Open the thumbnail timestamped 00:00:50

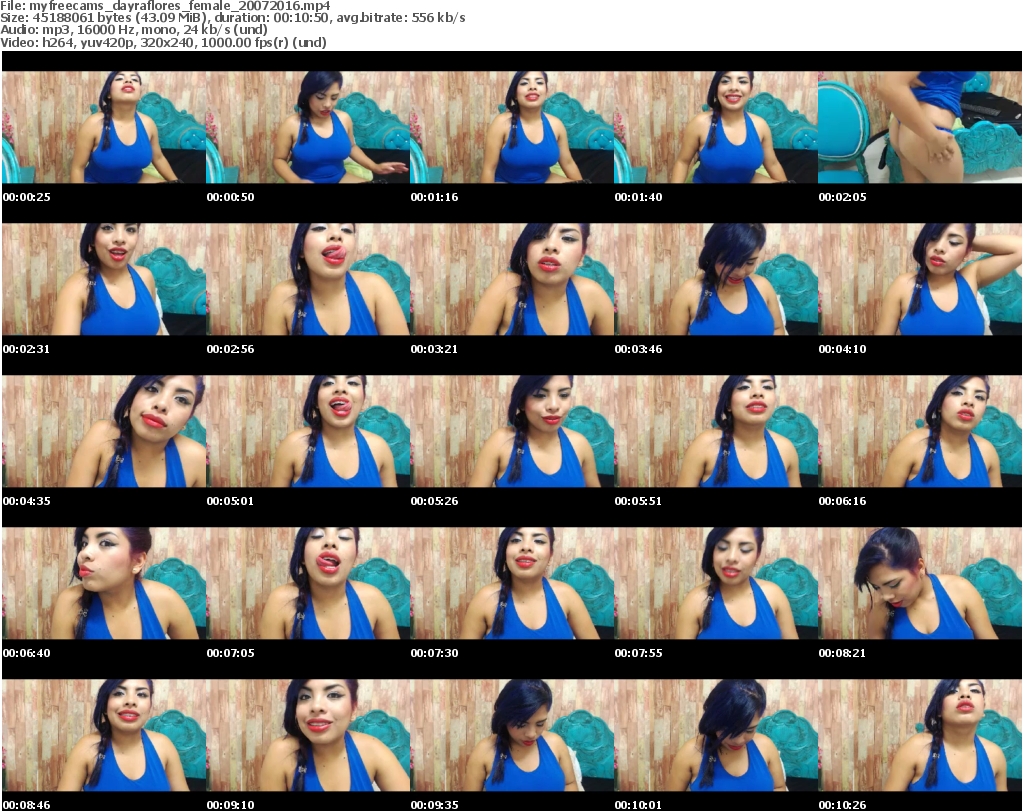[x=308, y=127]
